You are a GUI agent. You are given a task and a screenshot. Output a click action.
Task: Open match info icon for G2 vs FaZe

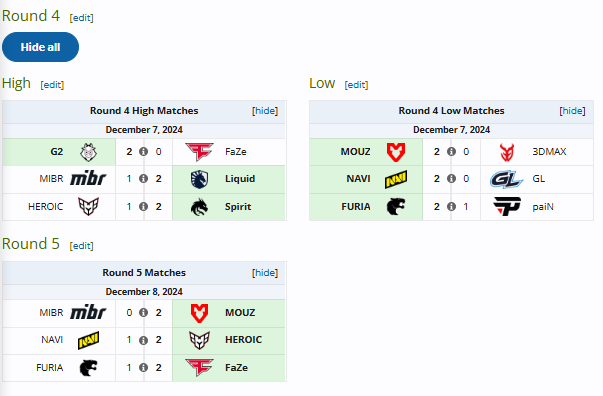coord(143,151)
